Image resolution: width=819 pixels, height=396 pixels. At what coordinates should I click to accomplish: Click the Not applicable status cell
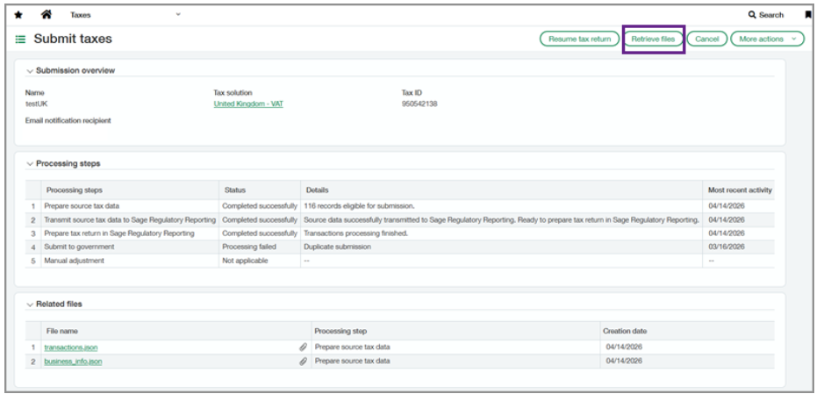coord(260,260)
